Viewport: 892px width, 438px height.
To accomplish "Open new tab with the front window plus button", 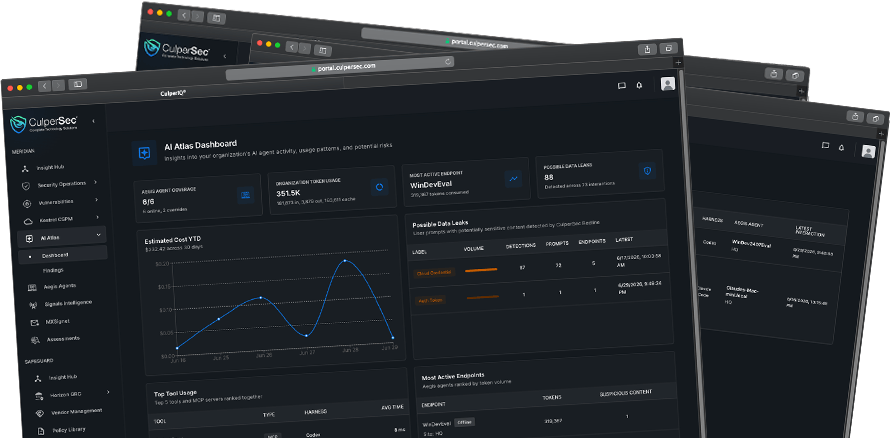I will pyautogui.click(x=678, y=62).
